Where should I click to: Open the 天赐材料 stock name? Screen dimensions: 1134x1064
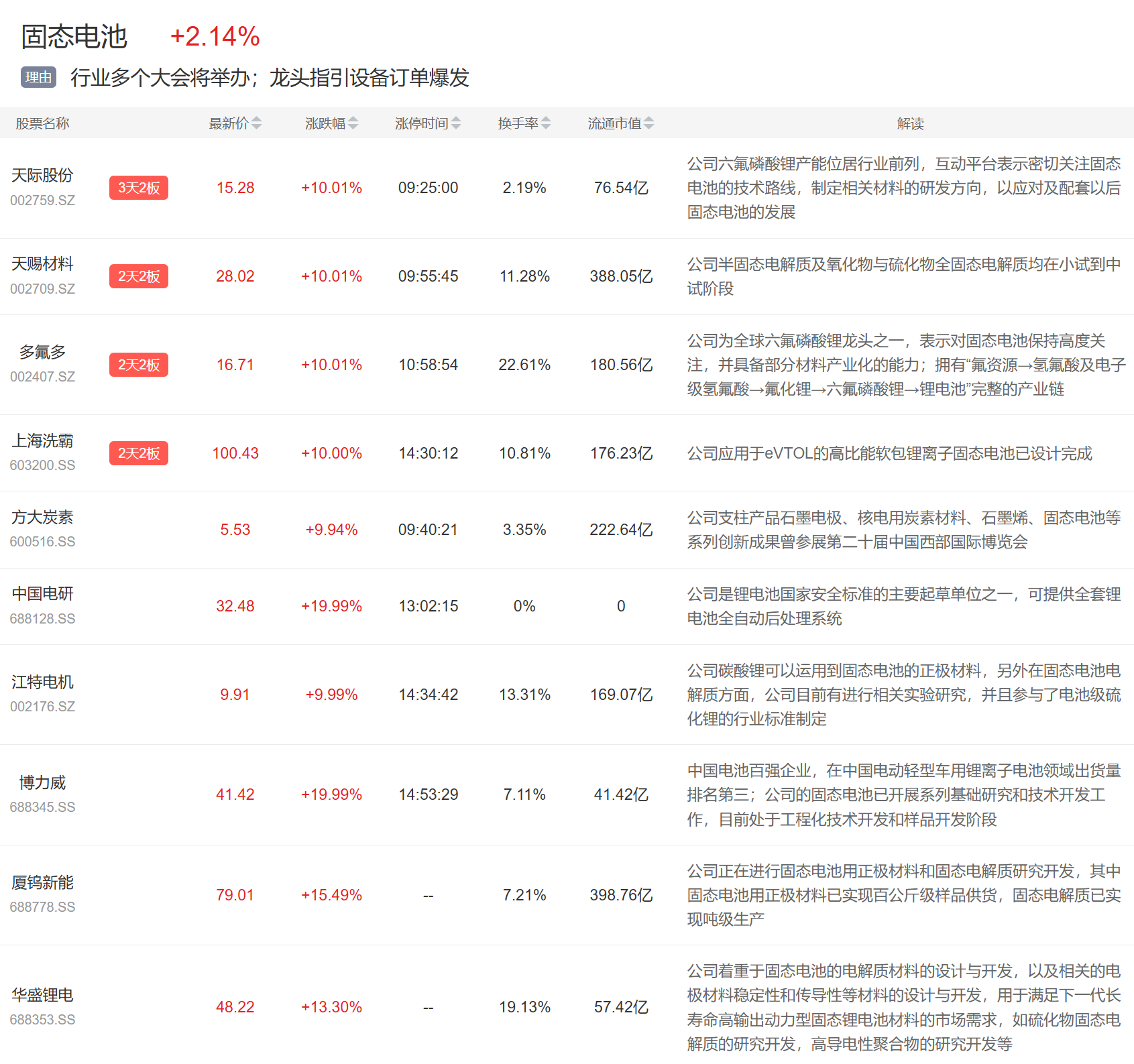[42, 263]
